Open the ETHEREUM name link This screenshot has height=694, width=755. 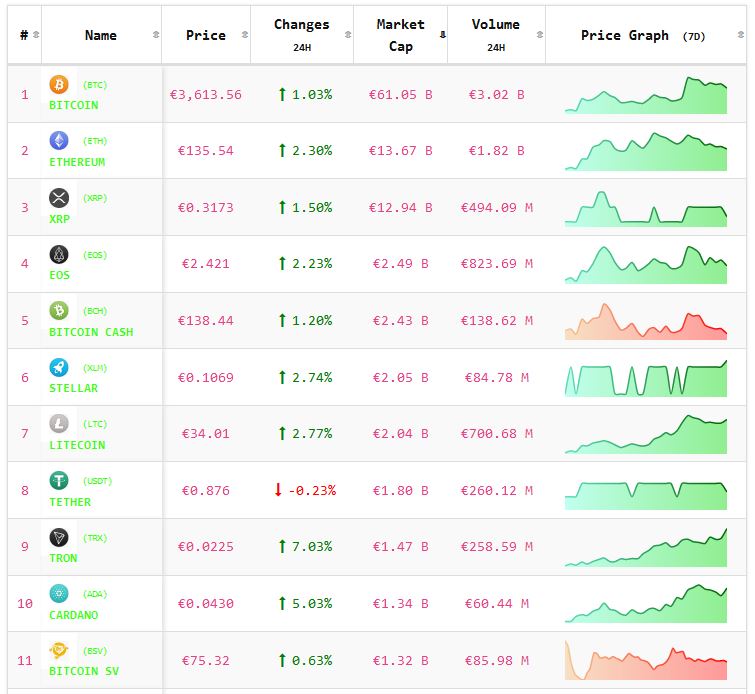(x=77, y=162)
